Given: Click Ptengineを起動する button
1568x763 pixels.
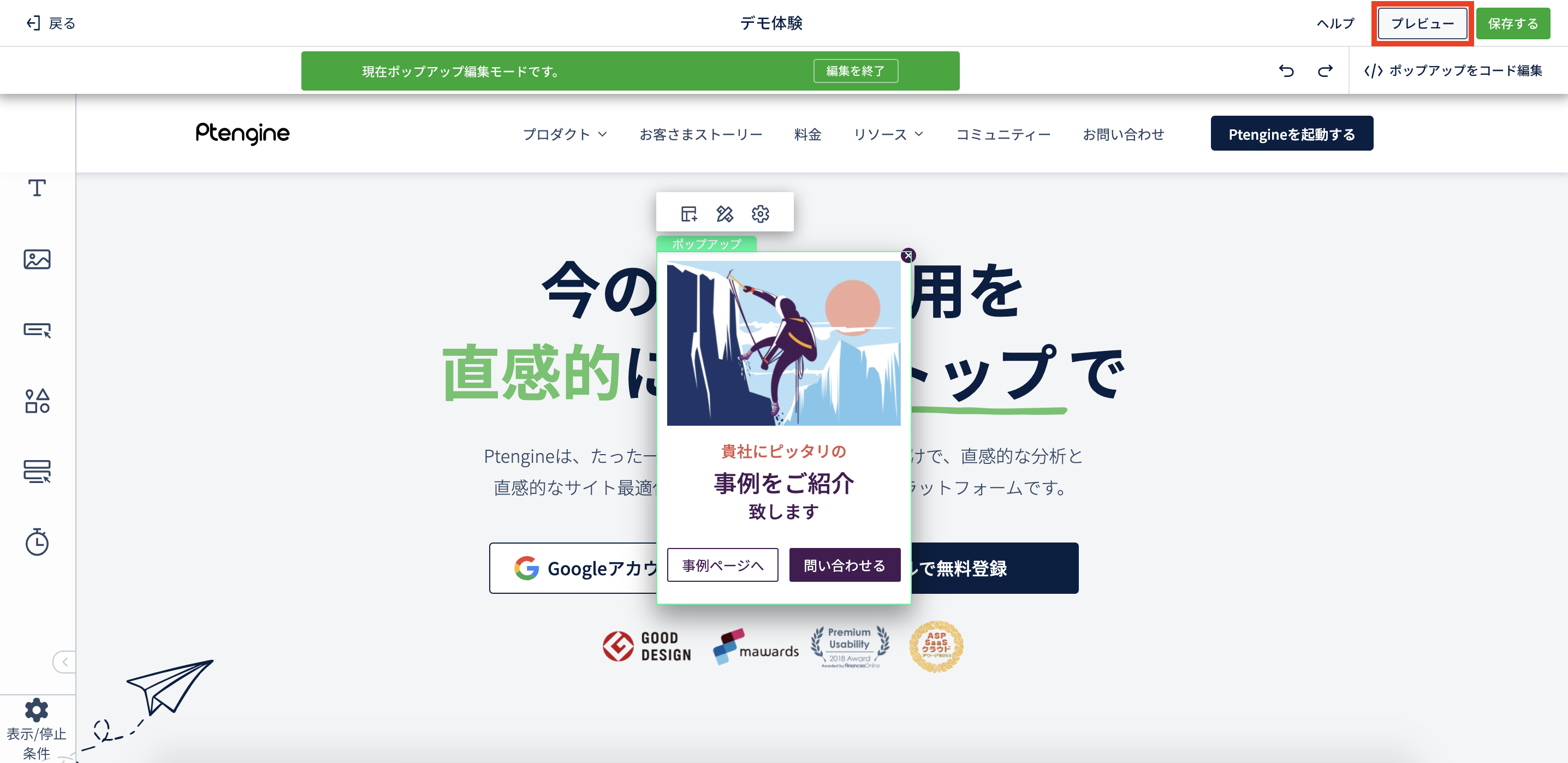Looking at the screenshot, I should (x=1292, y=133).
